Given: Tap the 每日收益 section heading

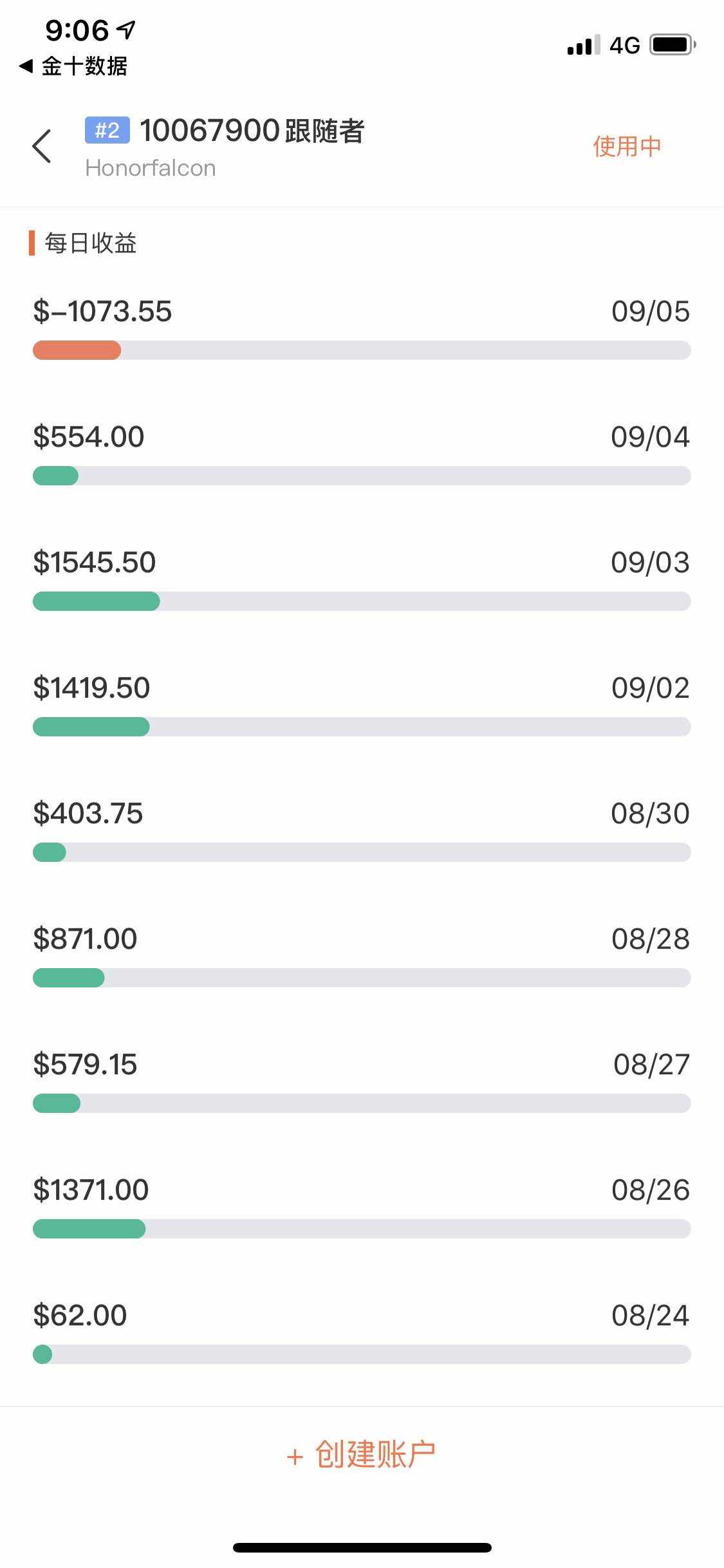Looking at the screenshot, I should 90,243.
